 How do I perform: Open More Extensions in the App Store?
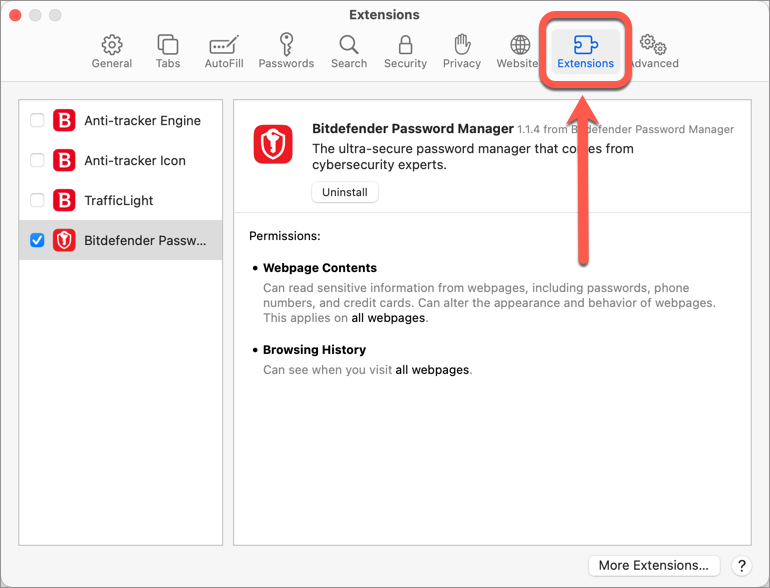click(654, 565)
